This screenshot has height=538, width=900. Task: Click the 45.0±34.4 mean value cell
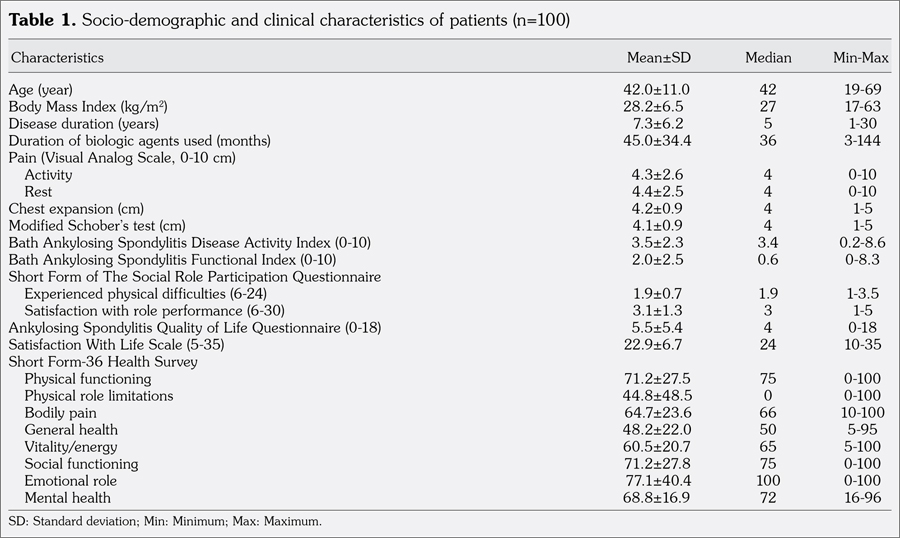coord(657,140)
